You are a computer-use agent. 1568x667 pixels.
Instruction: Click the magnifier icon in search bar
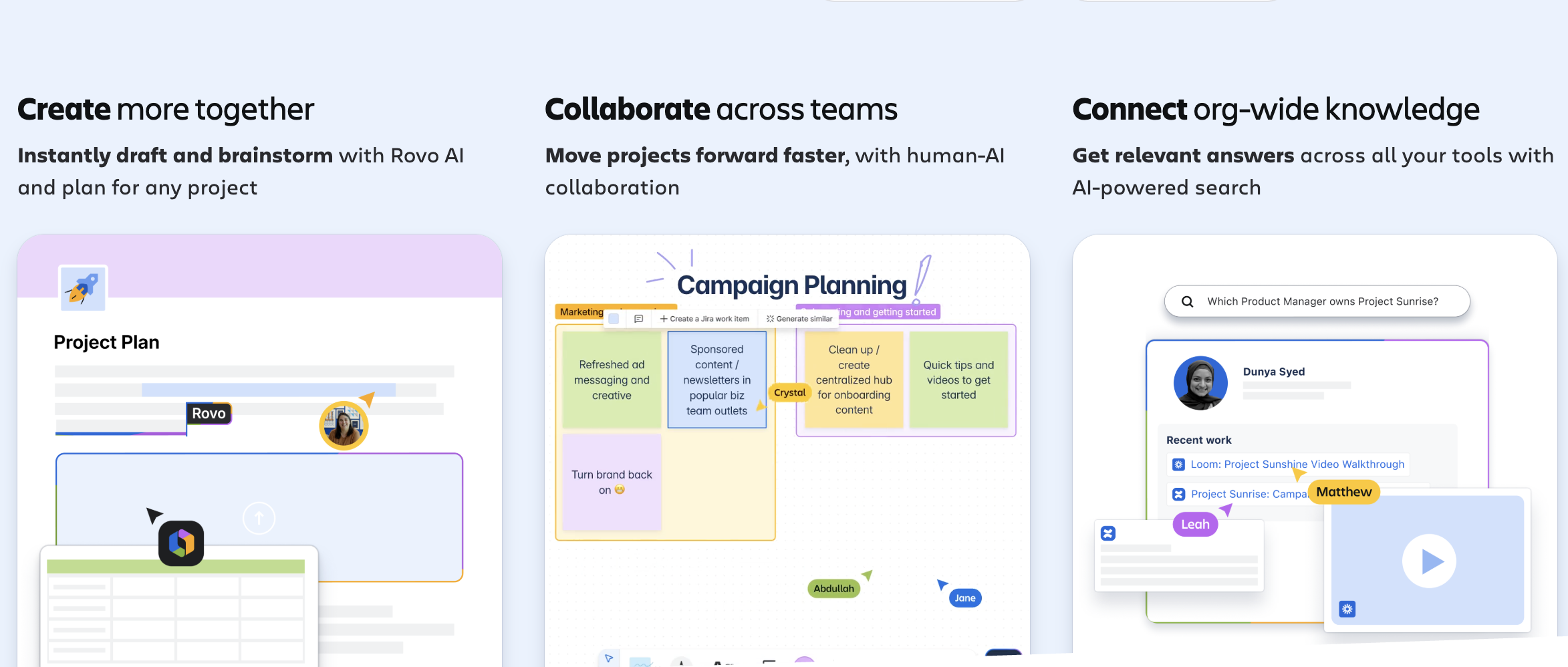[1187, 301]
